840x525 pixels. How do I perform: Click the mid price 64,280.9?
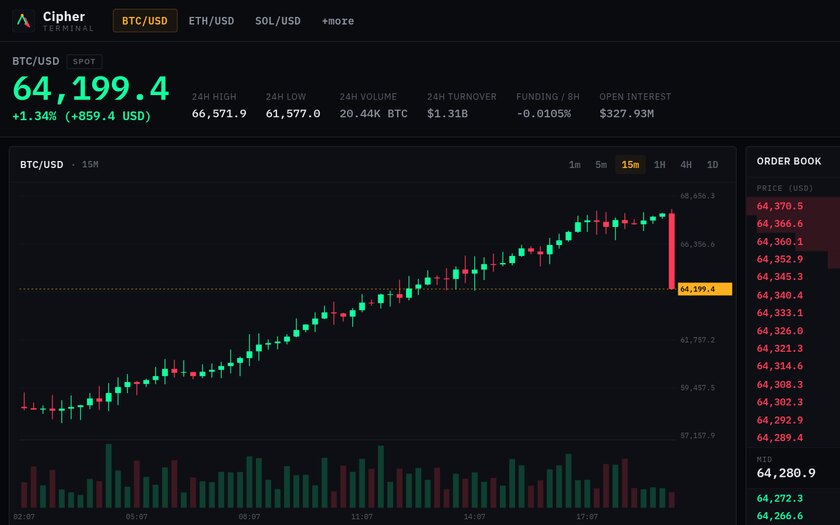tap(786, 473)
